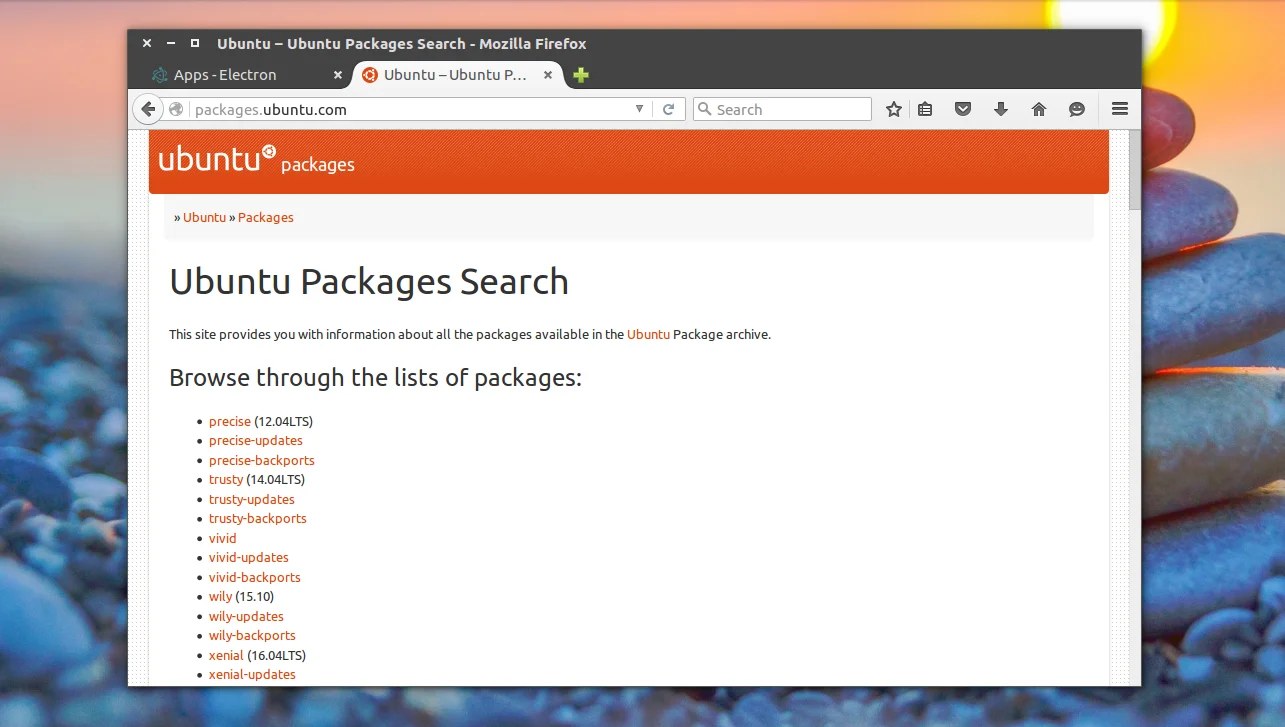
Task: Click the magnifier icon in search box
Action: (704, 109)
